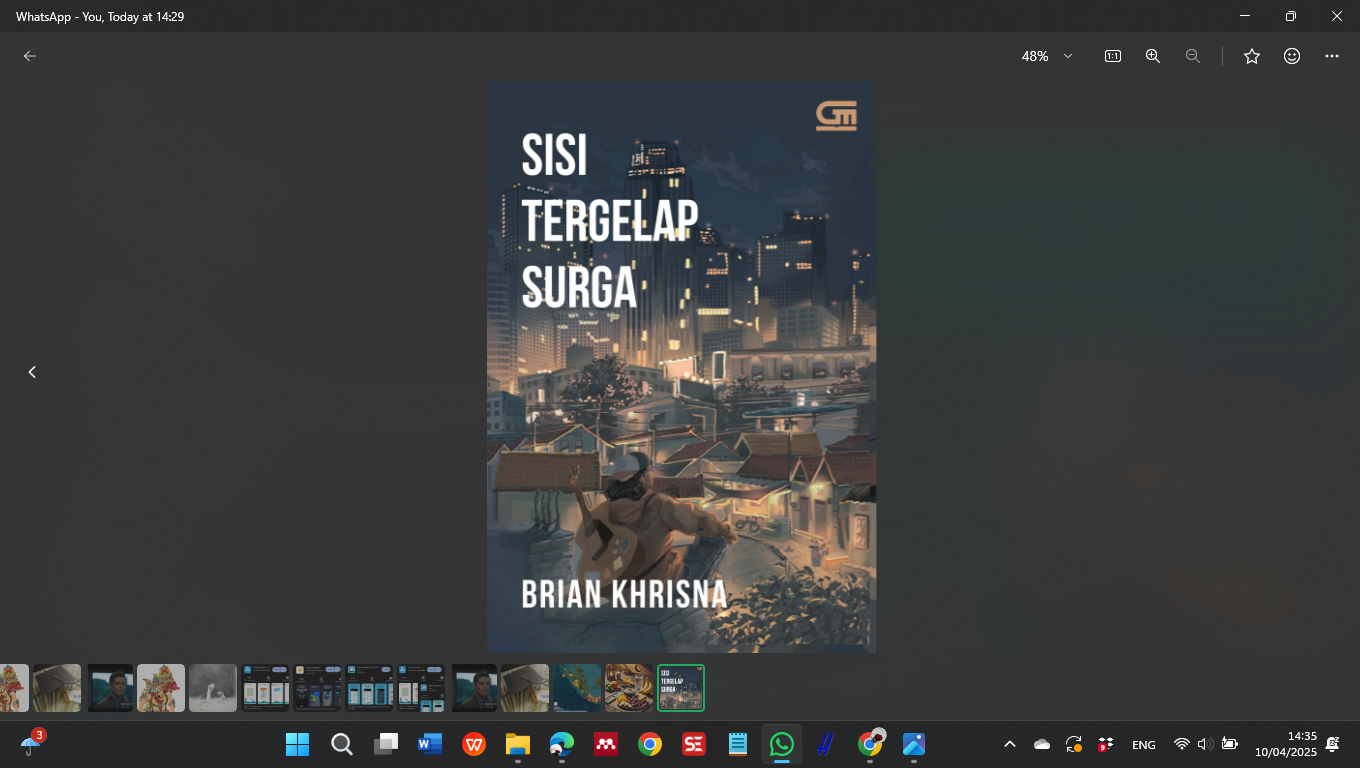Click the Sisi Tergelap Surga book cover image
Viewport: 1360px width, 768px height.
tap(682, 367)
